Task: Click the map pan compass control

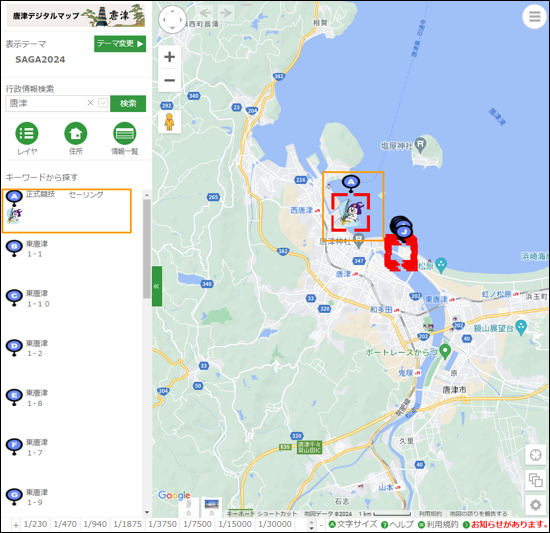Action: pos(172,19)
